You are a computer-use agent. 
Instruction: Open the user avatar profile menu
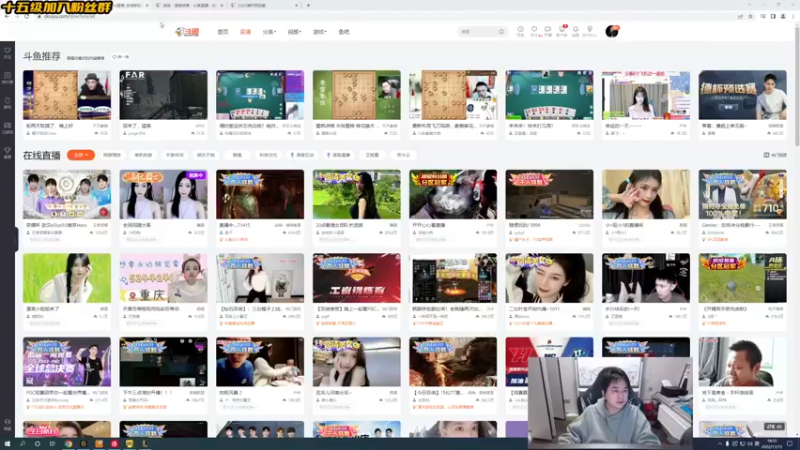pos(612,32)
